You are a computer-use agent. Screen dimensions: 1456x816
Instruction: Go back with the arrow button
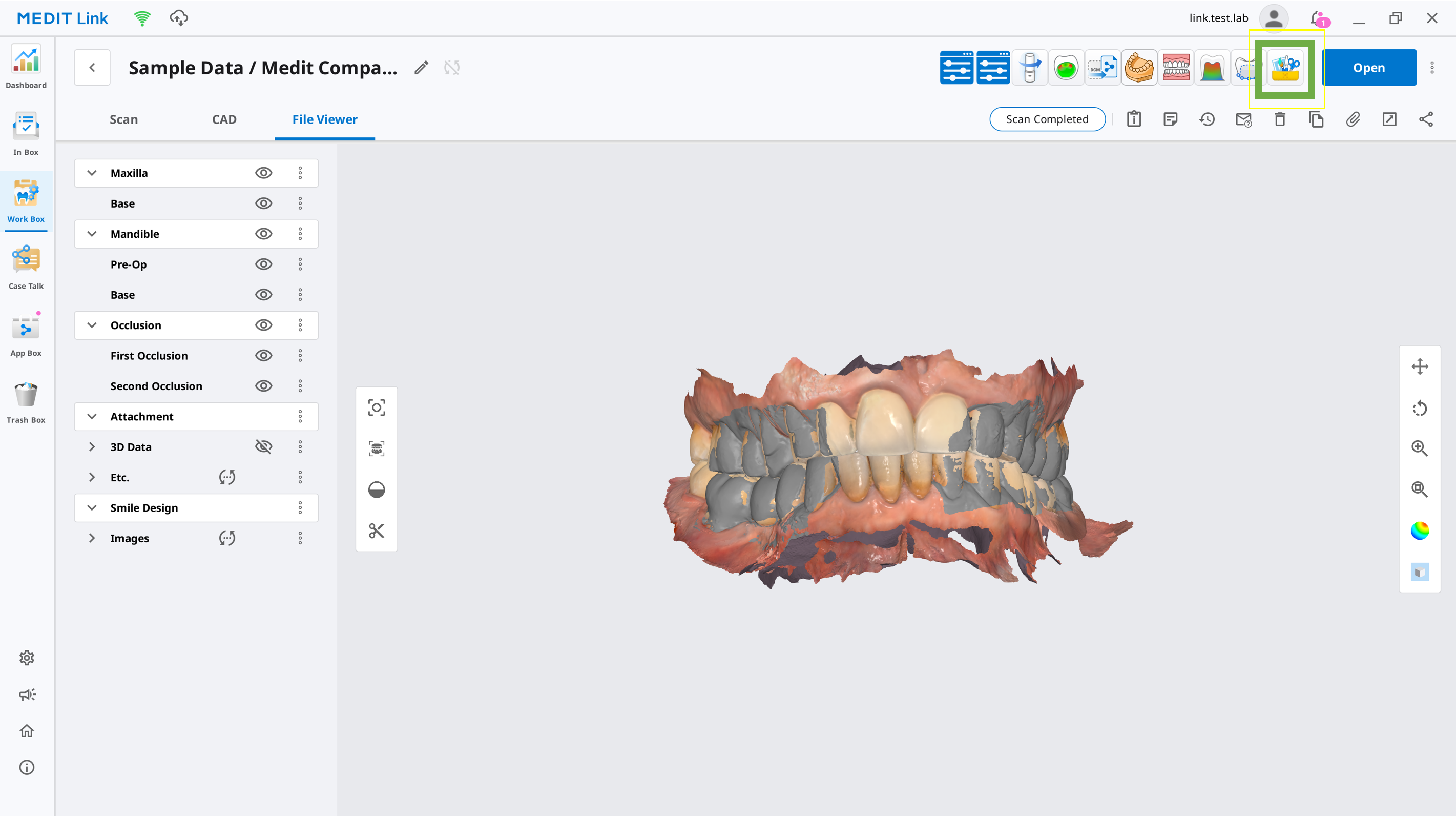click(92, 67)
